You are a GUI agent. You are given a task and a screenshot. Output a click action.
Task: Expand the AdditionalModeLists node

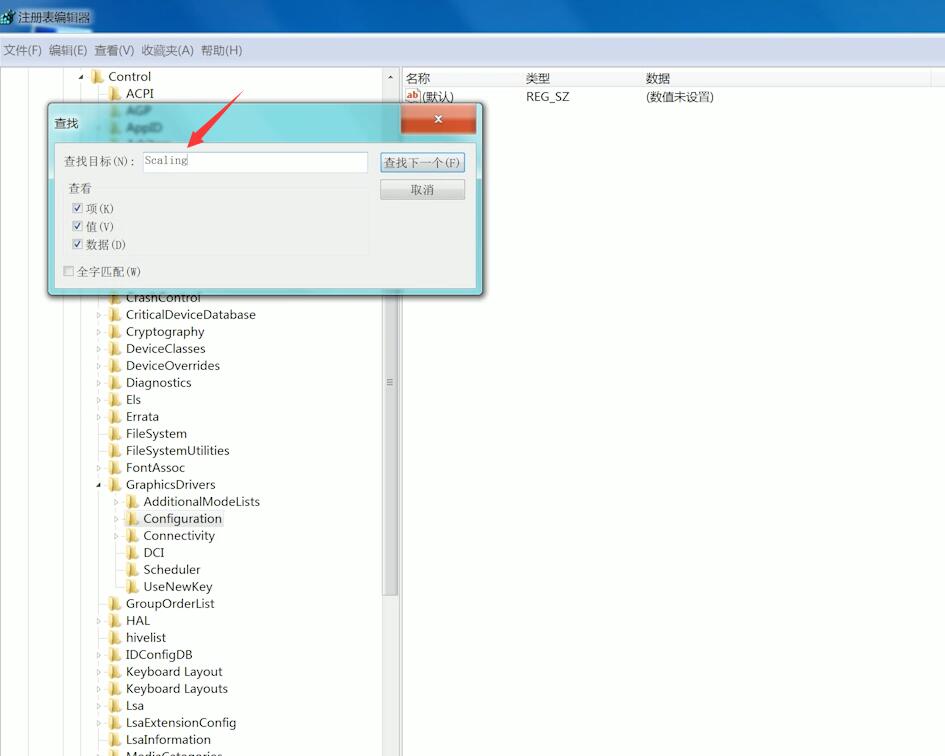116,502
